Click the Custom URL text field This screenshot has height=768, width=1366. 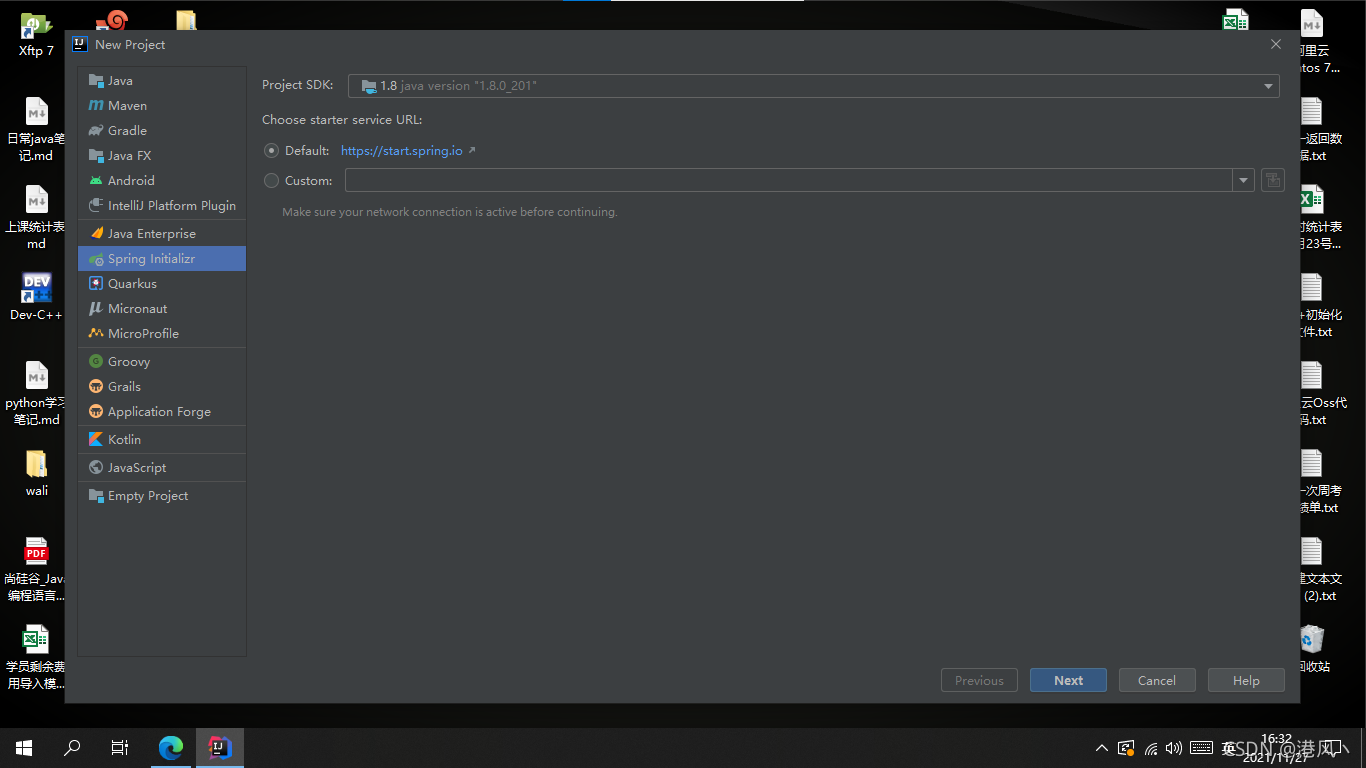[x=789, y=180]
